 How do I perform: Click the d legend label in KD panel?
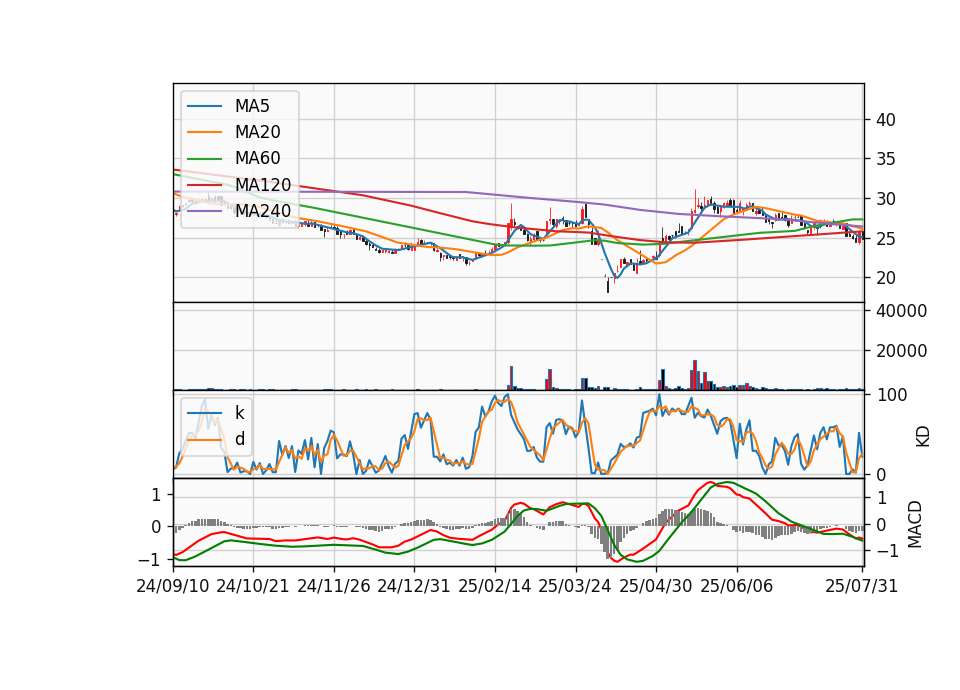click(239, 439)
